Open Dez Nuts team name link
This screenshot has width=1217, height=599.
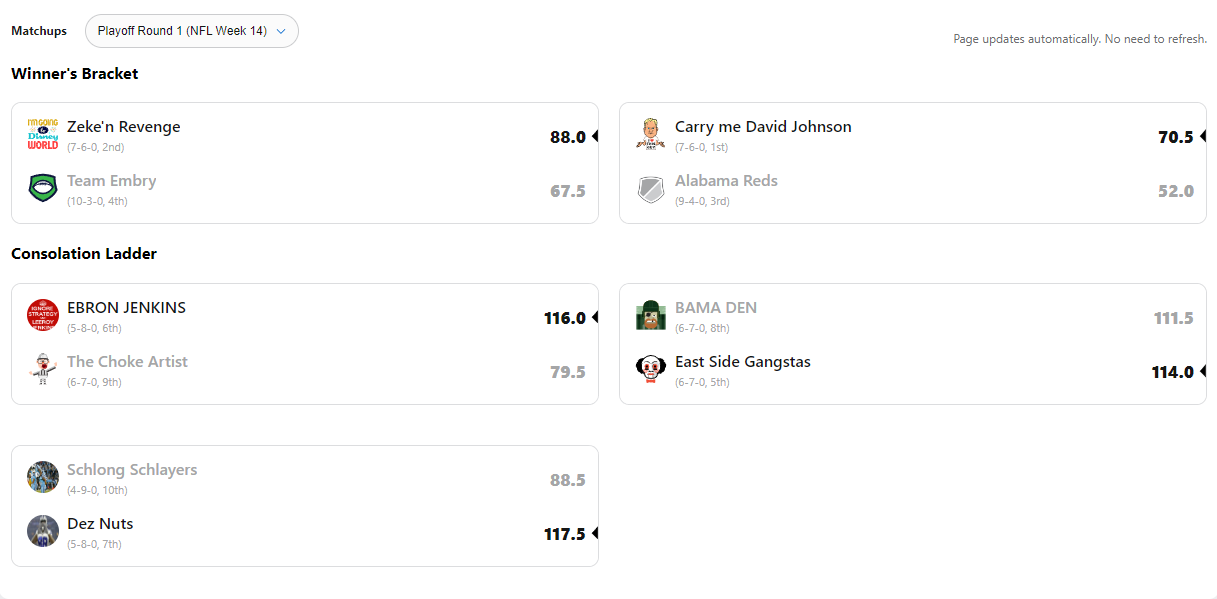tap(100, 524)
